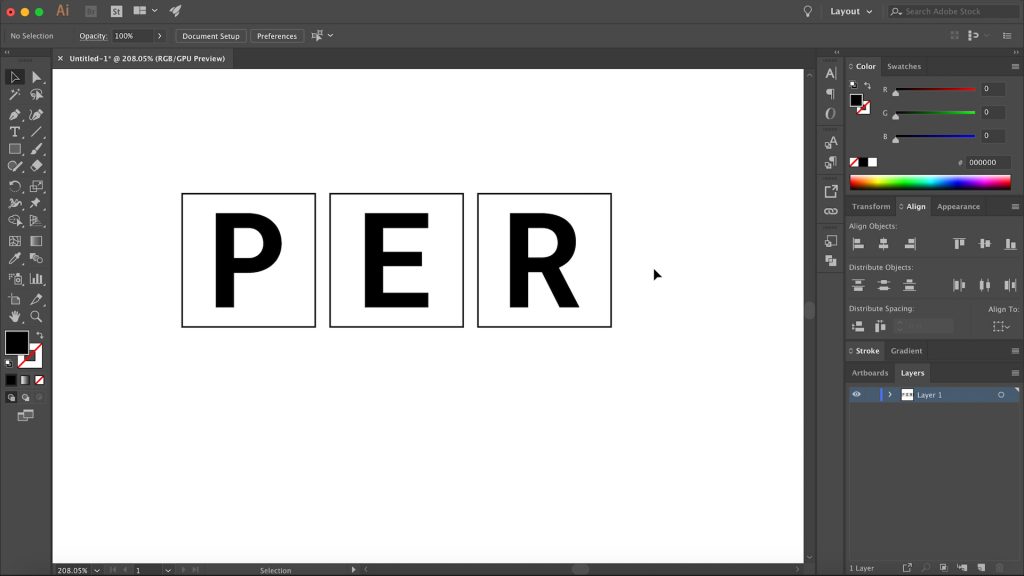Click Horizontal Align Left in Align panel
Image resolution: width=1024 pixels, height=576 pixels.
[858, 244]
